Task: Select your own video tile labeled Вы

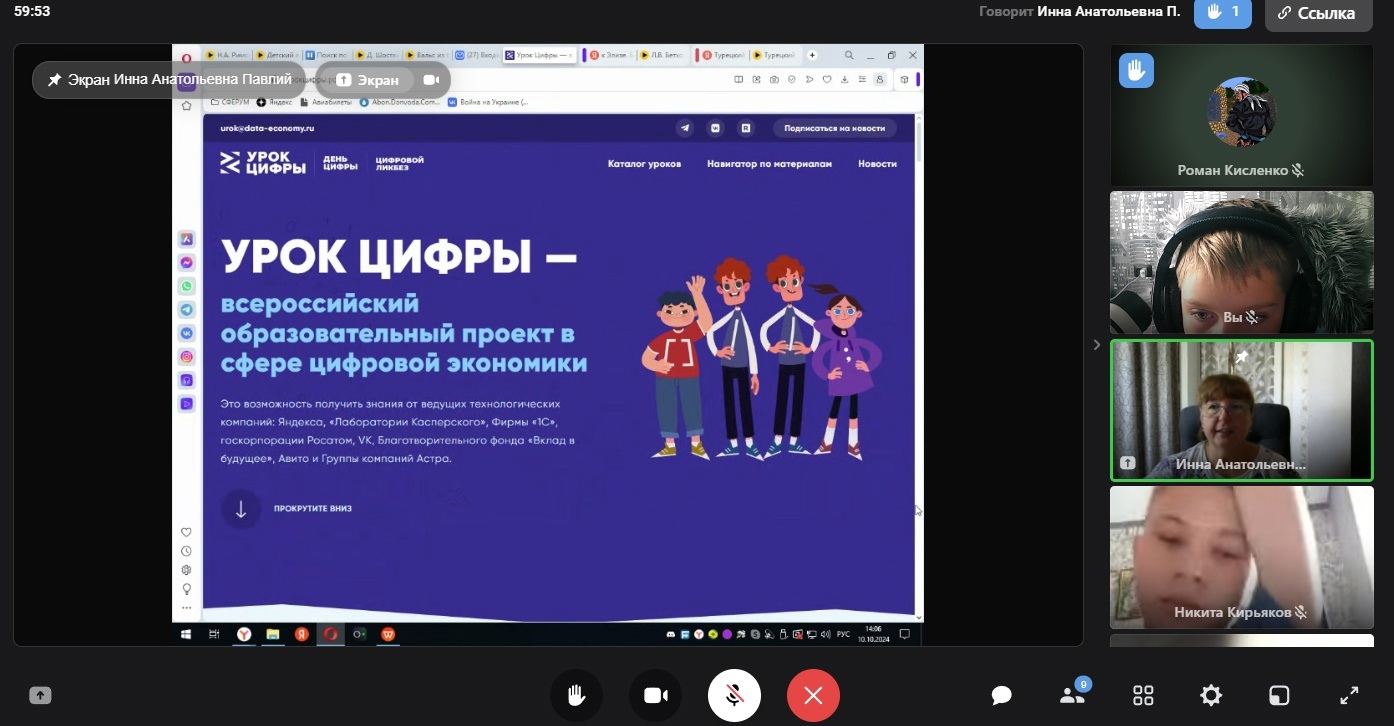Action: click(1241, 263)
